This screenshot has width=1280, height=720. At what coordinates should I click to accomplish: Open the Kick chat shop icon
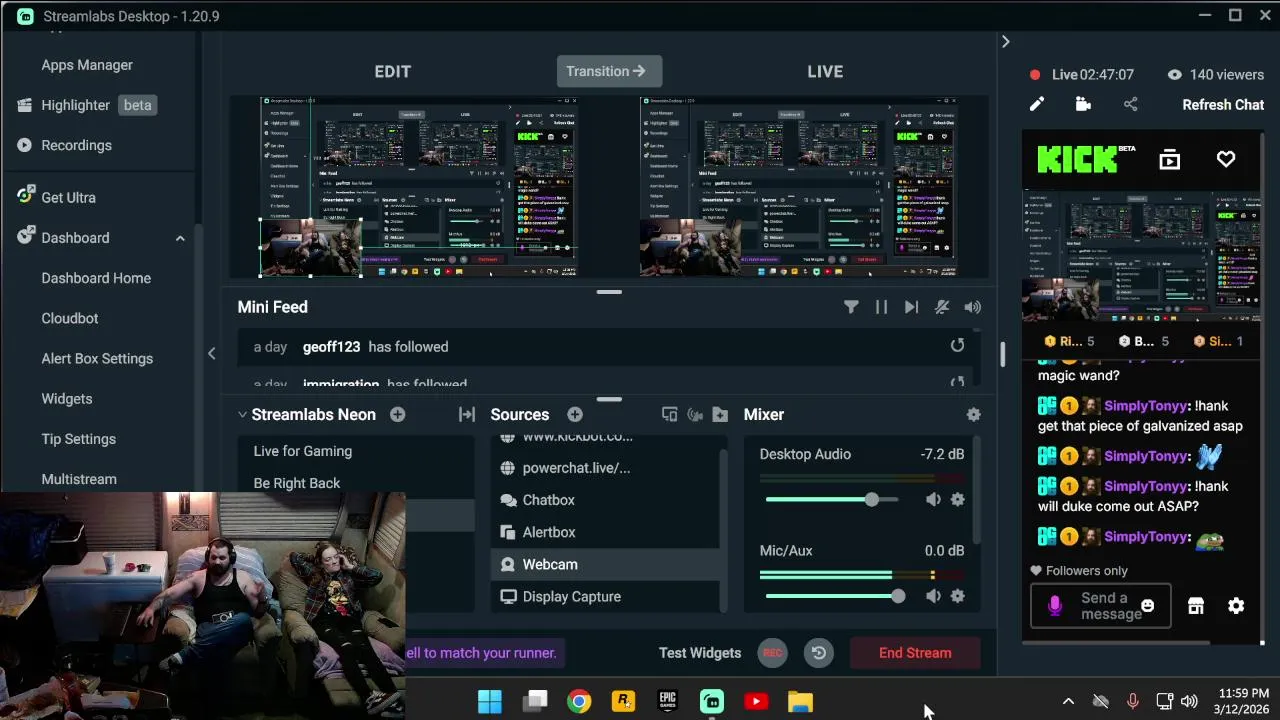tap(1195, 606)
